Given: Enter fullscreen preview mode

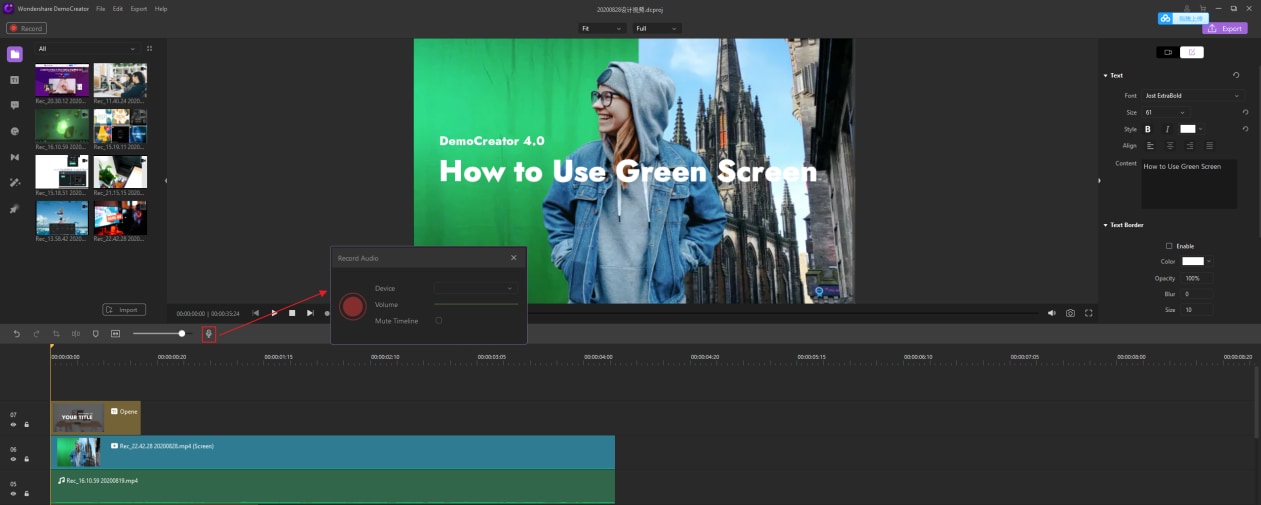Looking at the screenshot, I should (1089, 313).
